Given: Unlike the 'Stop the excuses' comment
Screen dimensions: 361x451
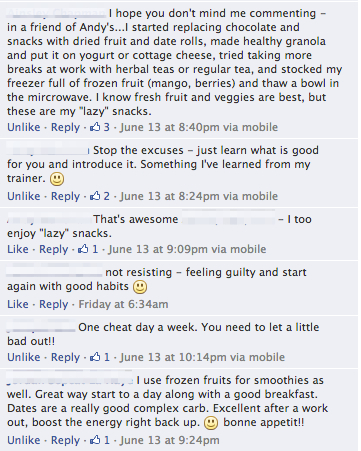Looking at the screenshot, I should 24,196.
